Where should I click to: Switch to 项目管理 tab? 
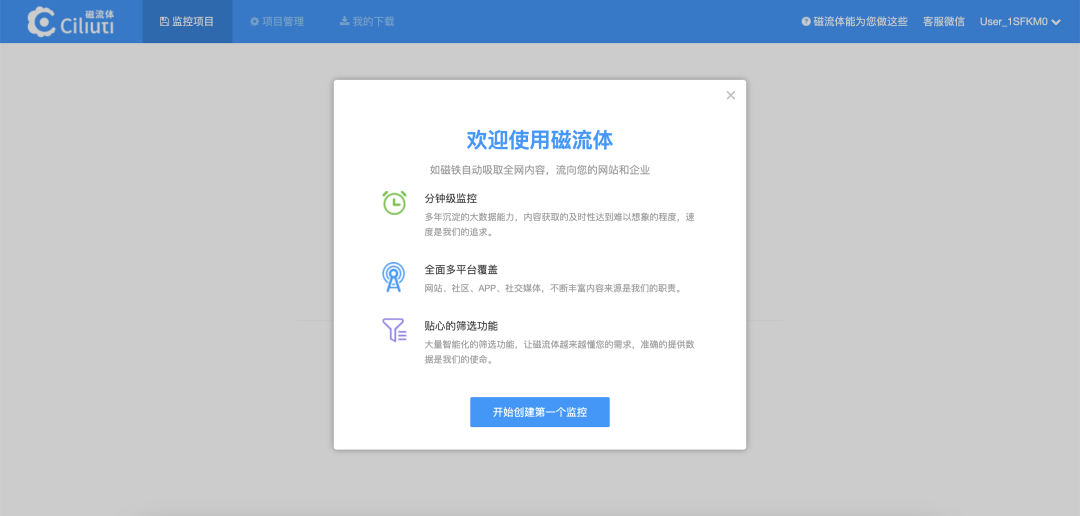[x=277, y=21]
